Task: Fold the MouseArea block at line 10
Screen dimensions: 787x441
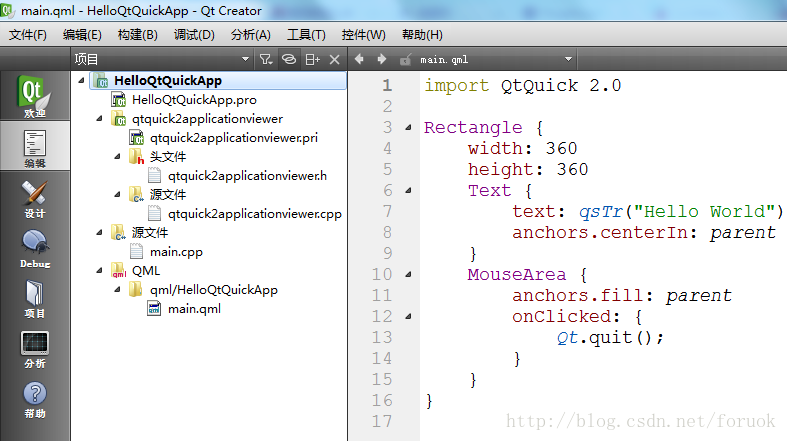Action: [409, 274]
